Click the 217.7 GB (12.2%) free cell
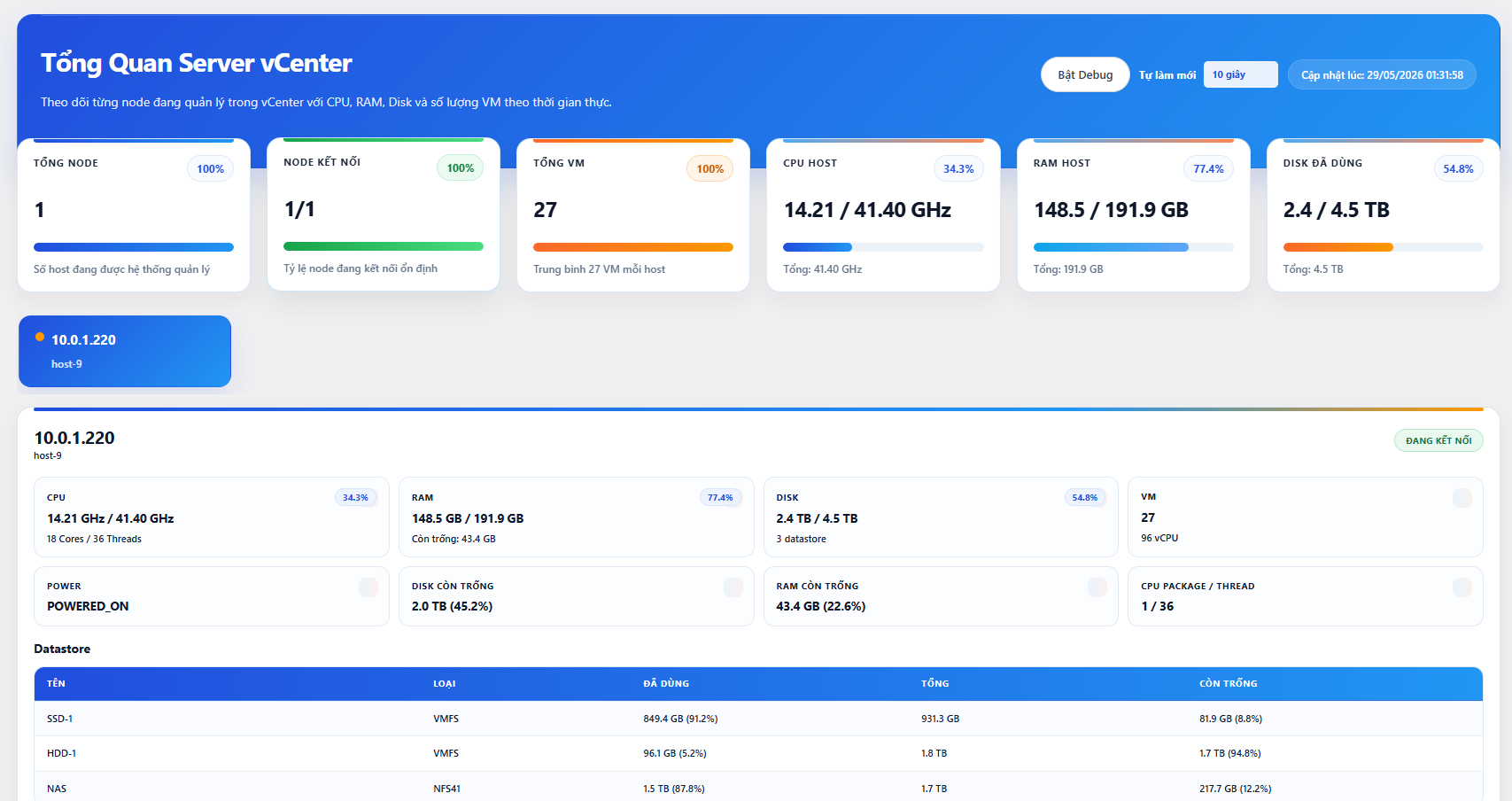The height and width of the screenshot is (801, 1512). pyautogui.click(x=1236, y=789)
